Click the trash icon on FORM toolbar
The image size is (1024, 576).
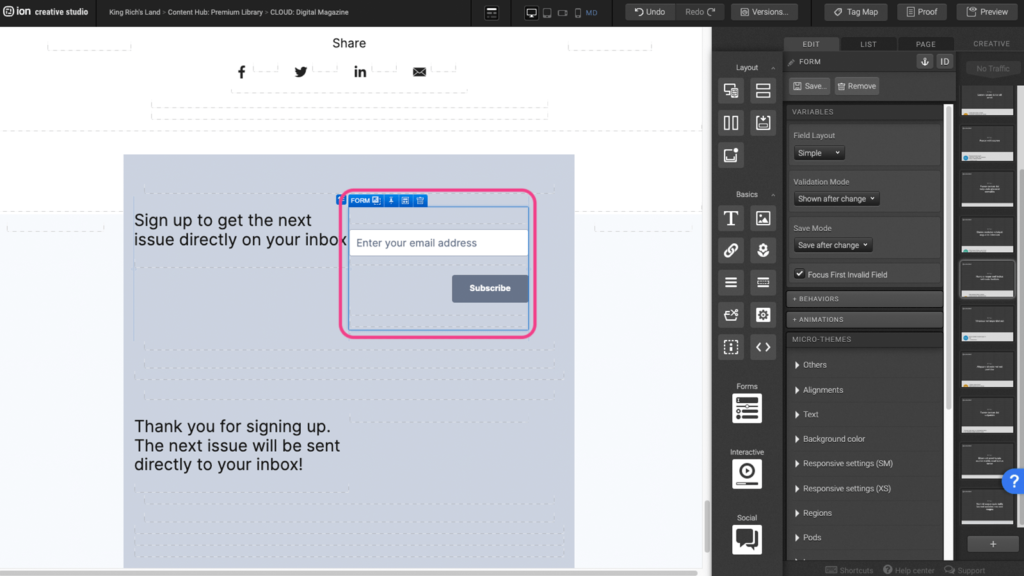421,200
